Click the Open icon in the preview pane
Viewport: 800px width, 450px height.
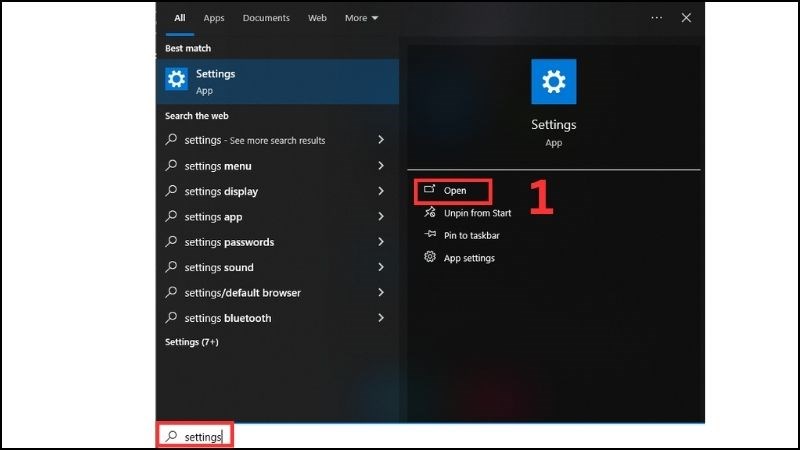click(x=430, y=189)
